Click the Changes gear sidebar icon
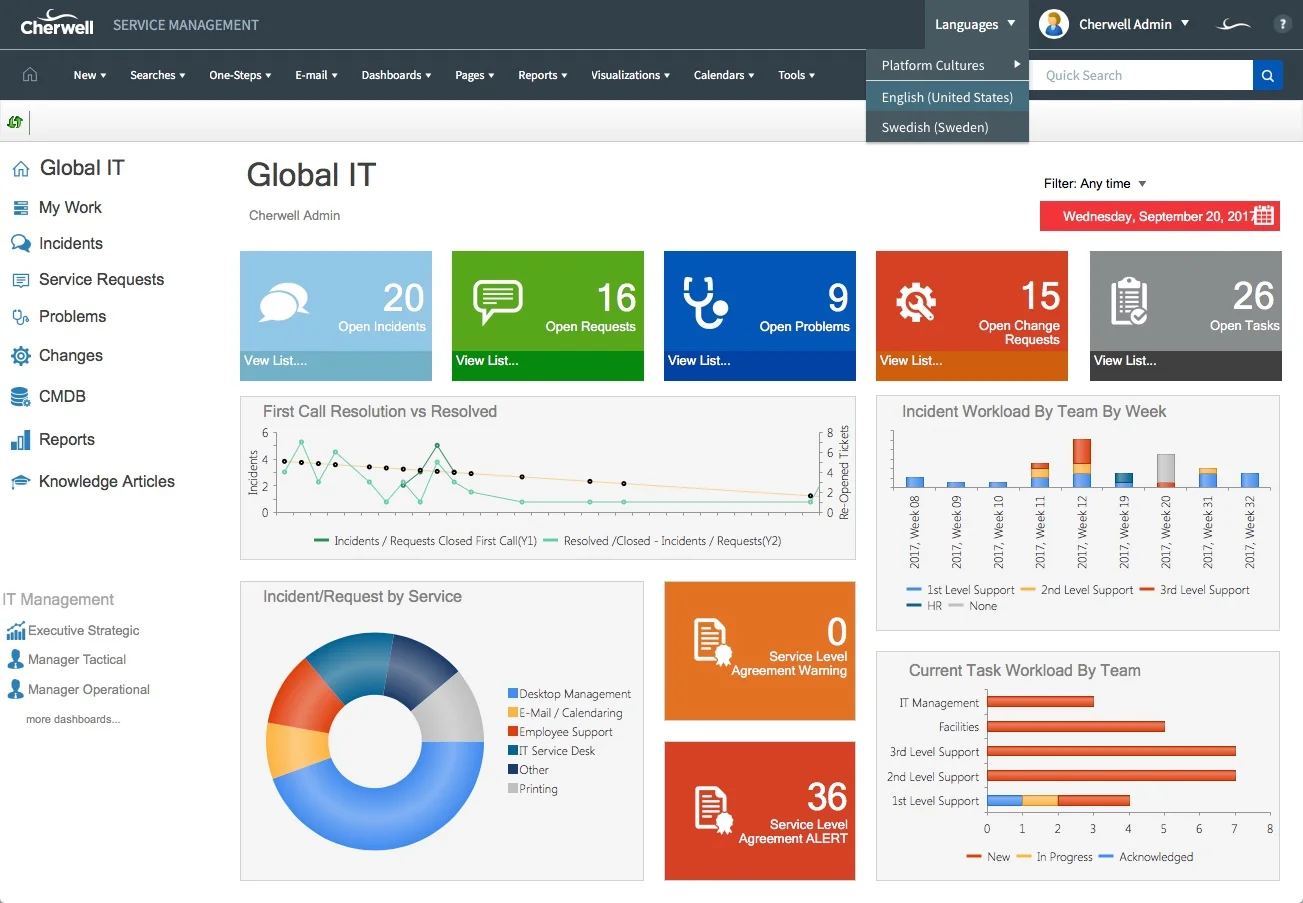 [20, 356]
